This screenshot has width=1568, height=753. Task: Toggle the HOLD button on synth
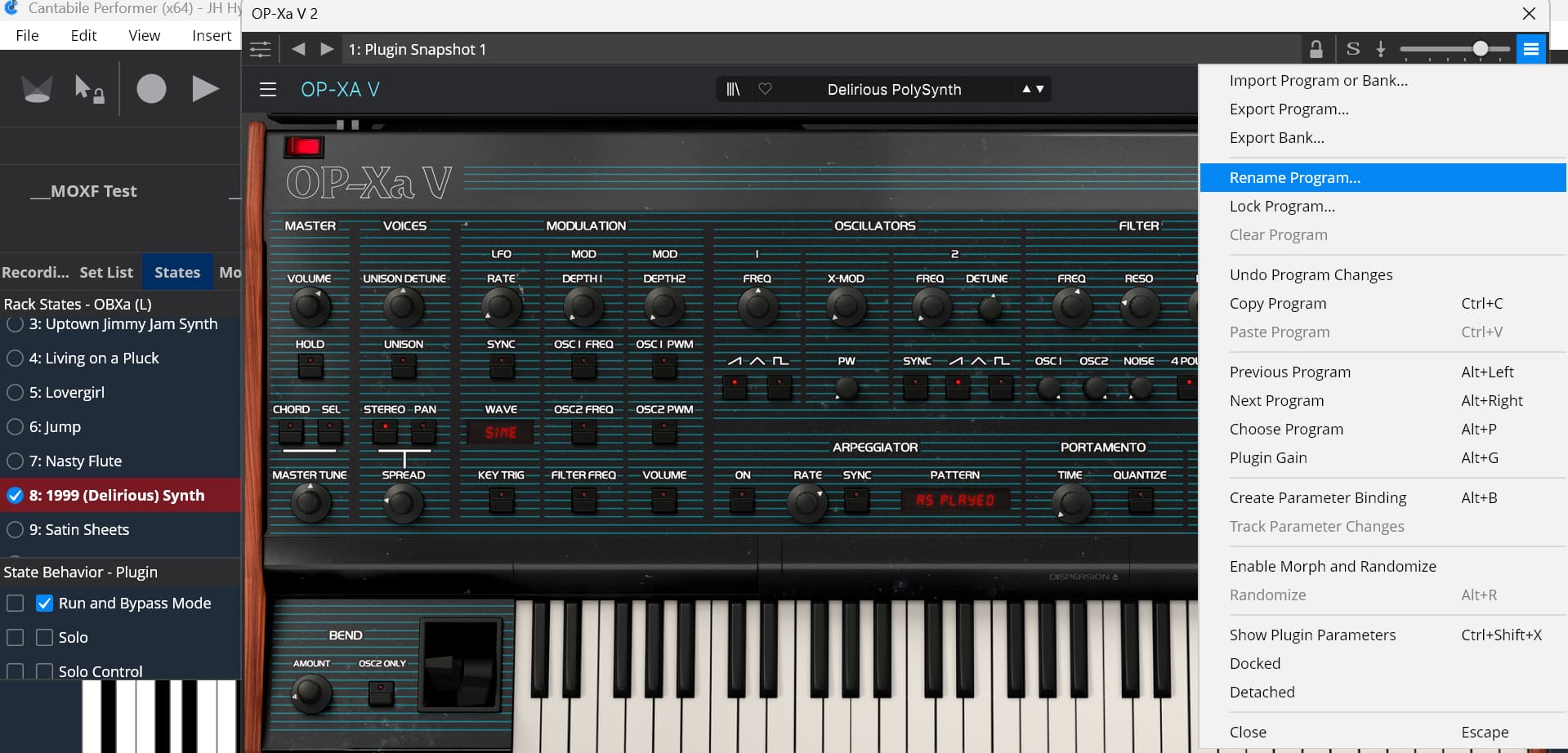point(310,367)
